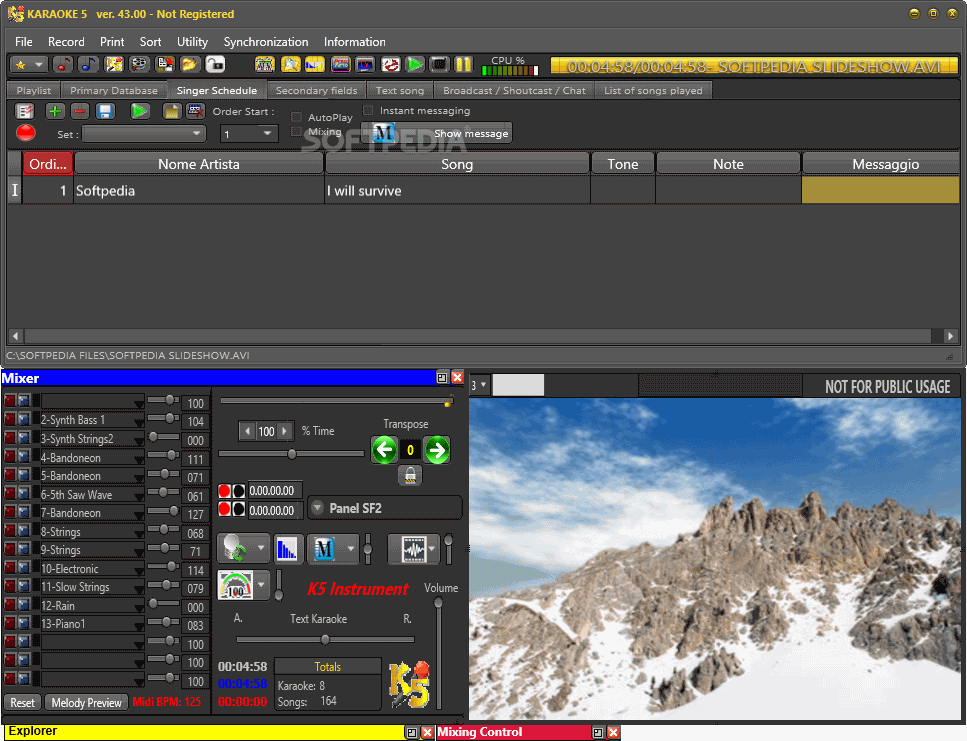967x741 pixels.
Task: Toggle the transpose padlock in Mixer
Action: click(x=410, y=475)
